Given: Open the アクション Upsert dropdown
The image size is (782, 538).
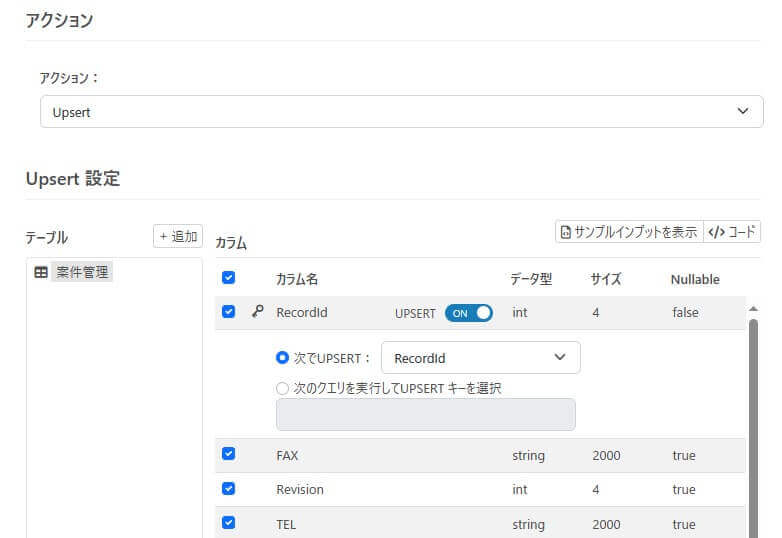Looking at the screenshot, I should (x=401, y=112).
